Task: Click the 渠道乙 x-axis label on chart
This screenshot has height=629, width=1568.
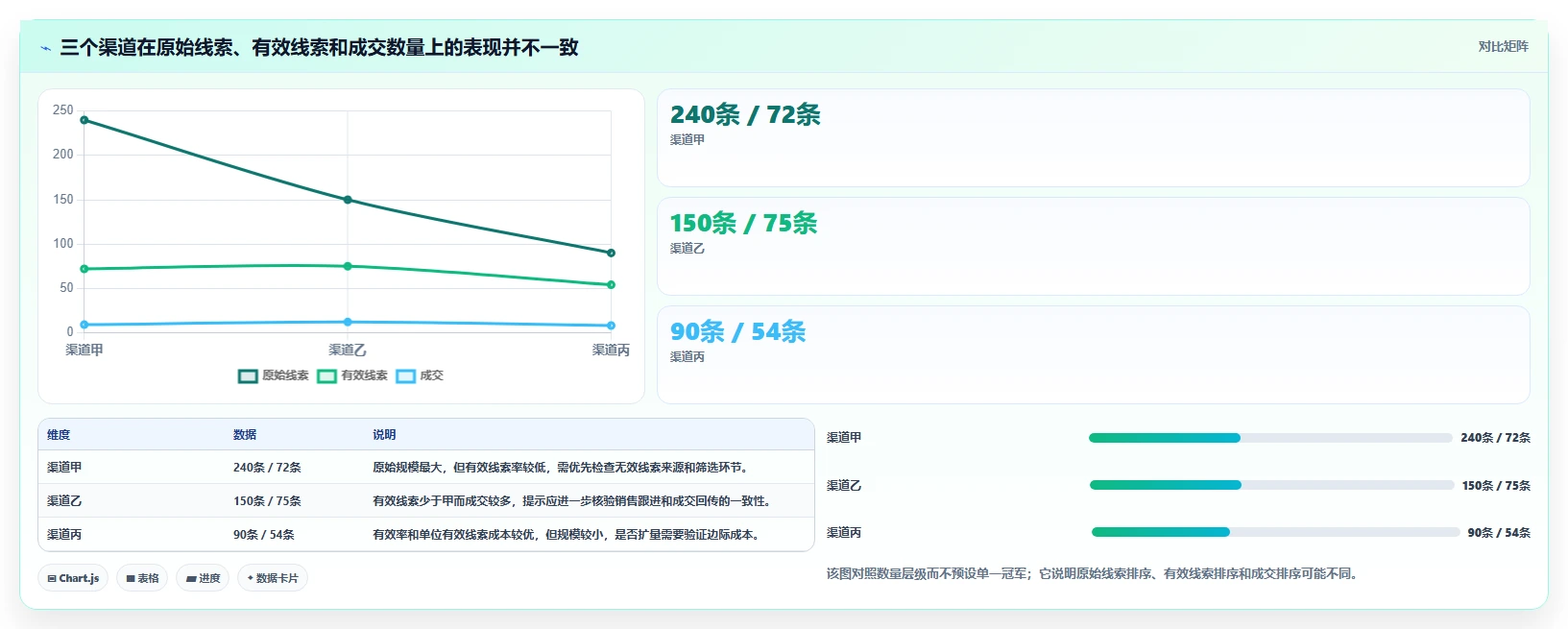Action: point(348,351)
